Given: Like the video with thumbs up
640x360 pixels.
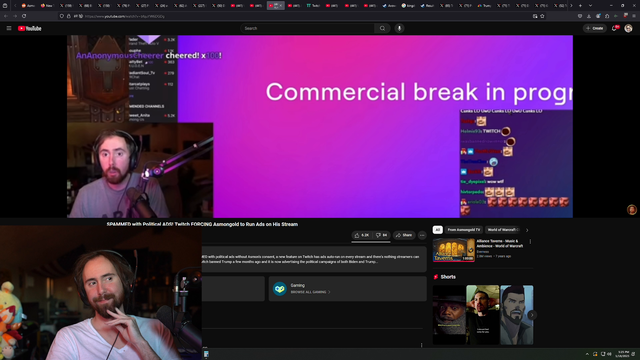Looking at the screenshot, I should (x=362, y=235).
